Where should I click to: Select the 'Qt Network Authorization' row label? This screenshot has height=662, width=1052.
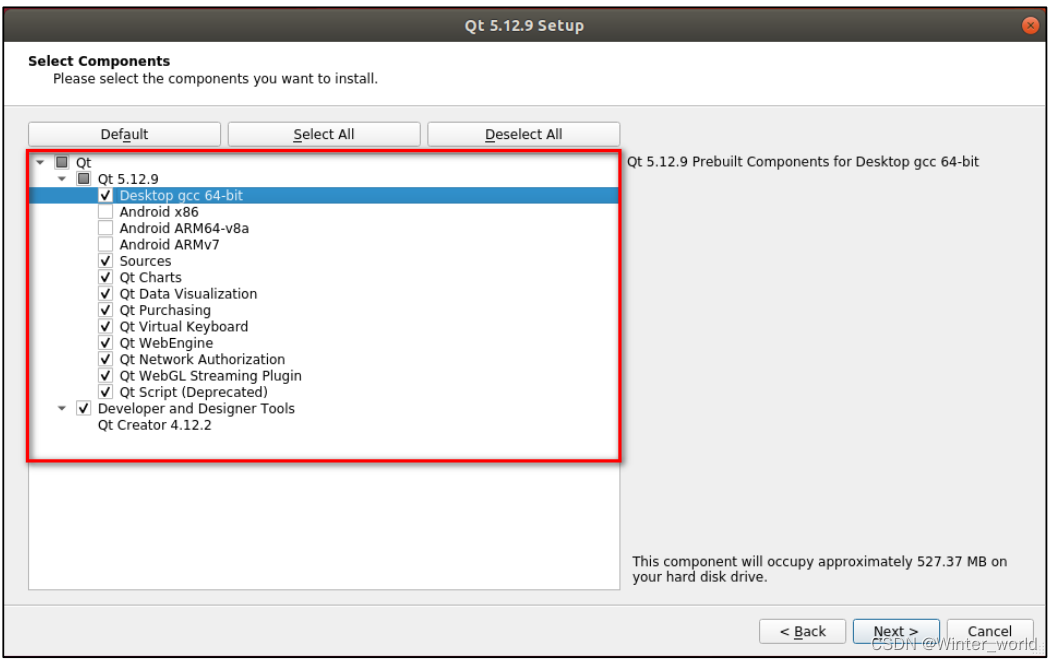(x=202, y=360)
